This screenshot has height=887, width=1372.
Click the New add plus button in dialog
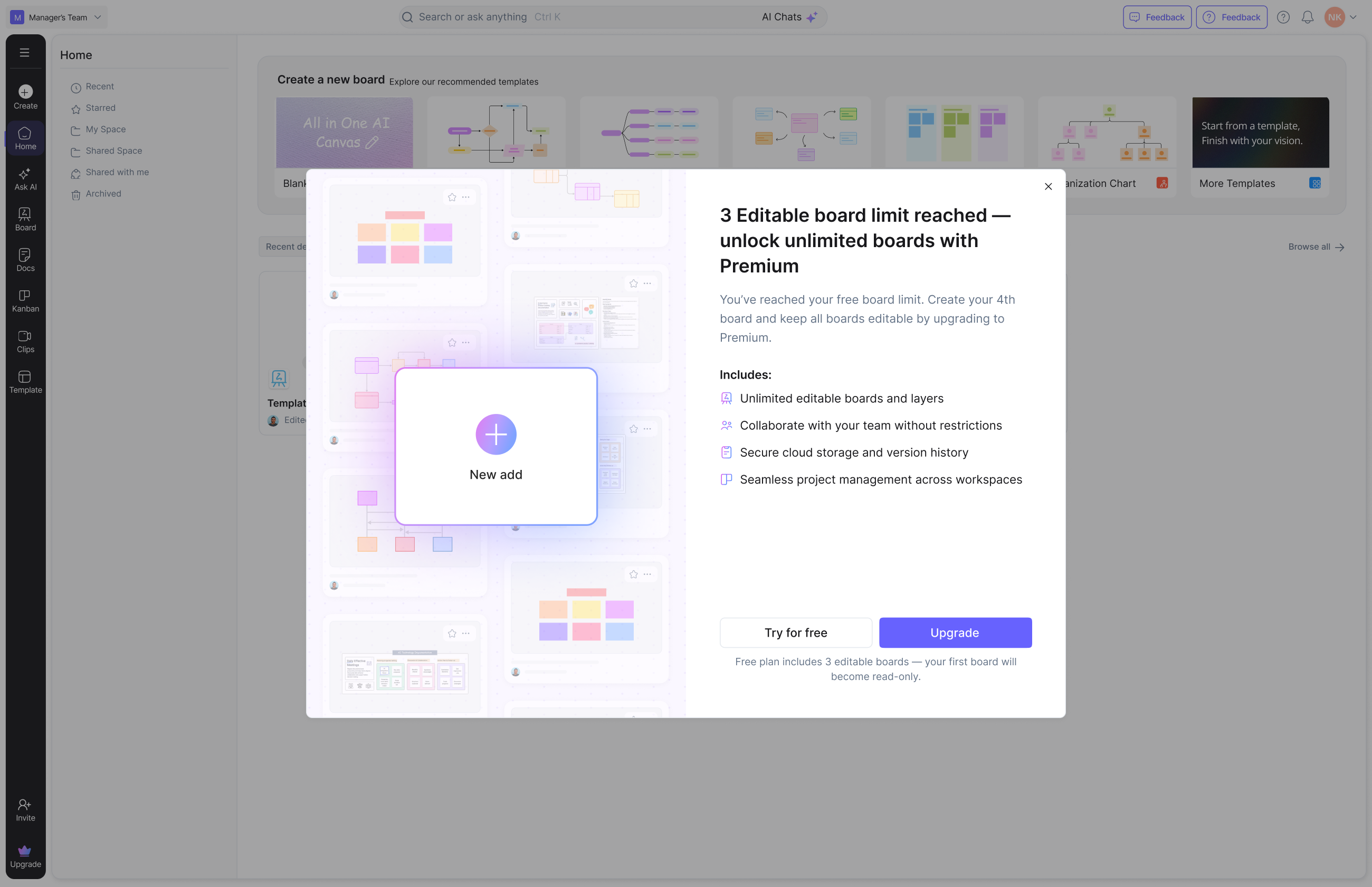coord(496,435)
